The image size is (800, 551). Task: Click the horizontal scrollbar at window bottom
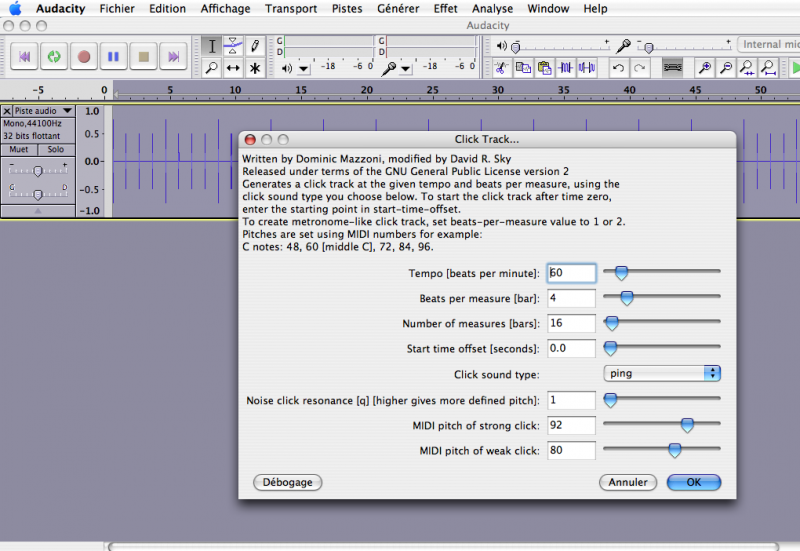[443, 546]
